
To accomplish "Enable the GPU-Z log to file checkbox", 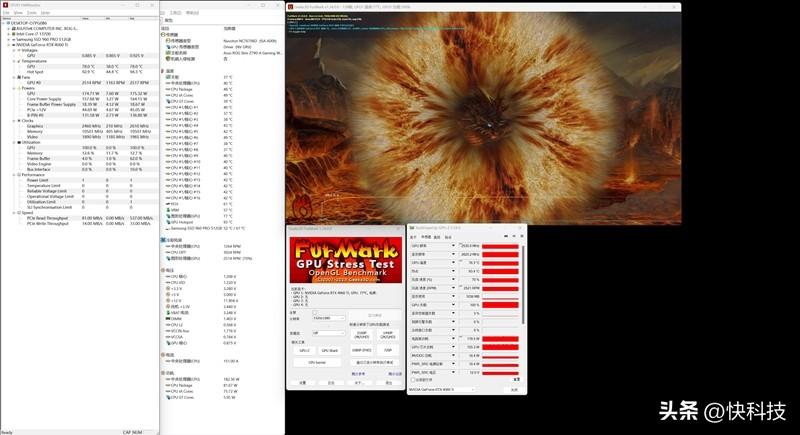I will point(413,380).
